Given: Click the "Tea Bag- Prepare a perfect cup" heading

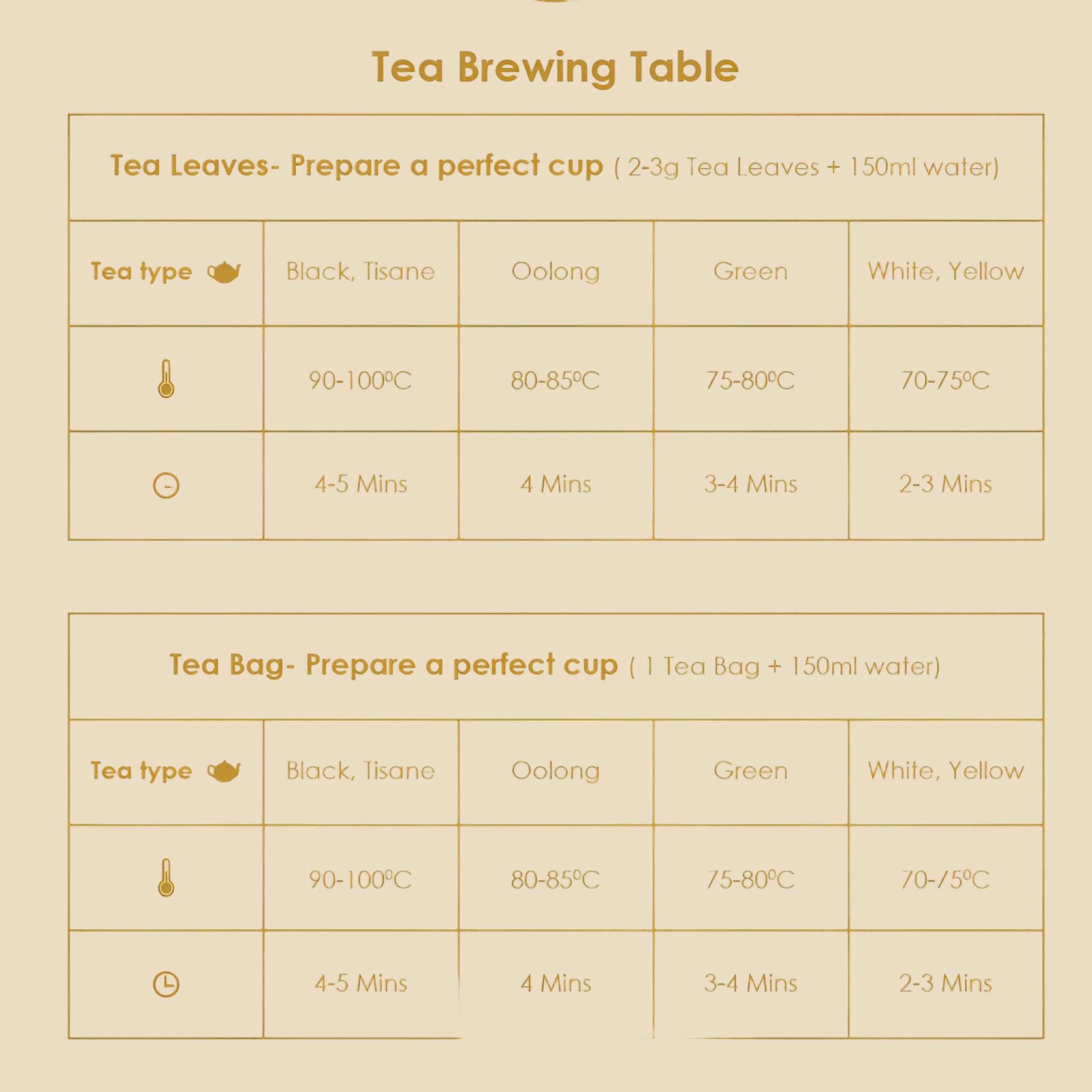Looking at the screenshot, I should pos(393,666).
